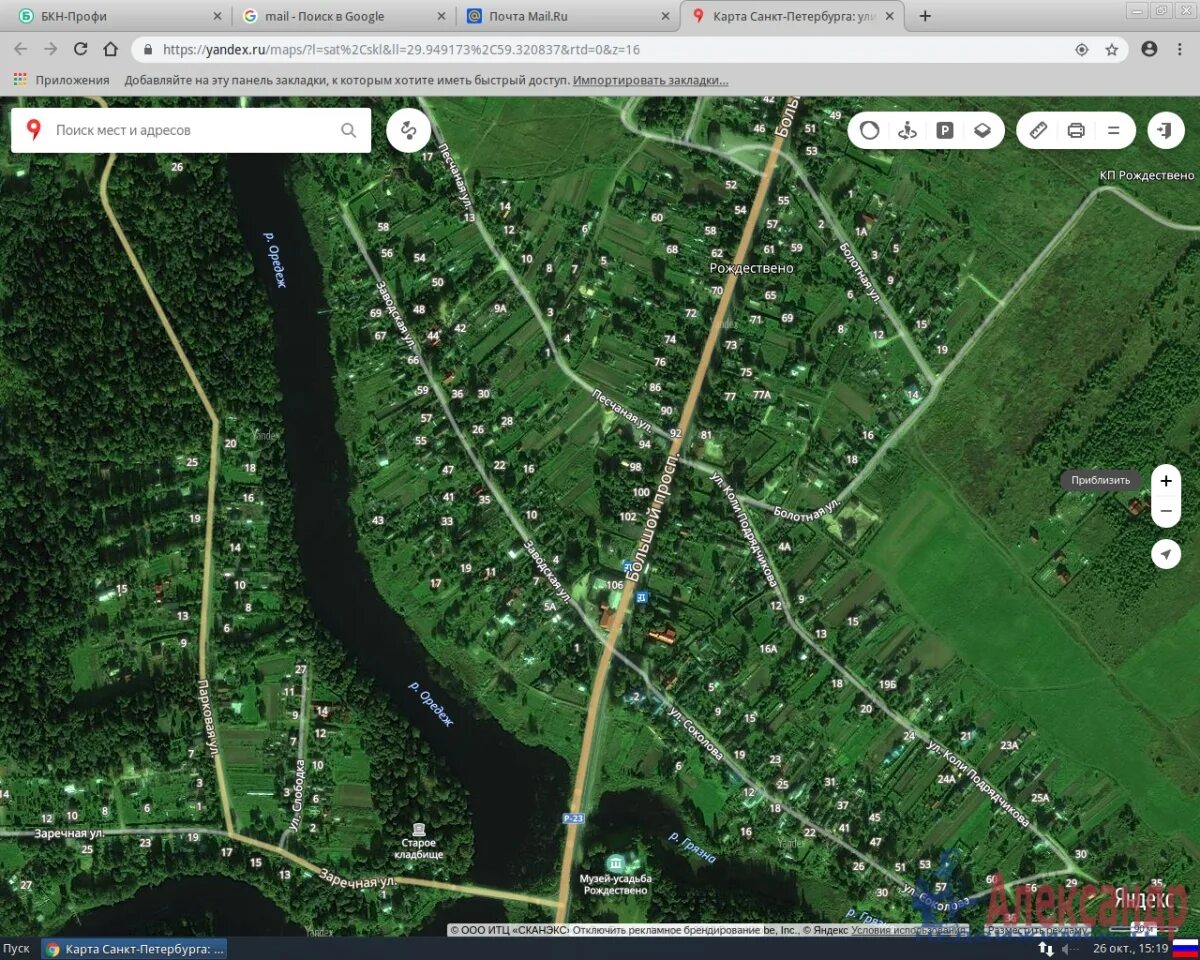Select Chrome window in taskbar
Image resolution: width=1200 pixels, height=960 pixels.
[x=135, y=948]
